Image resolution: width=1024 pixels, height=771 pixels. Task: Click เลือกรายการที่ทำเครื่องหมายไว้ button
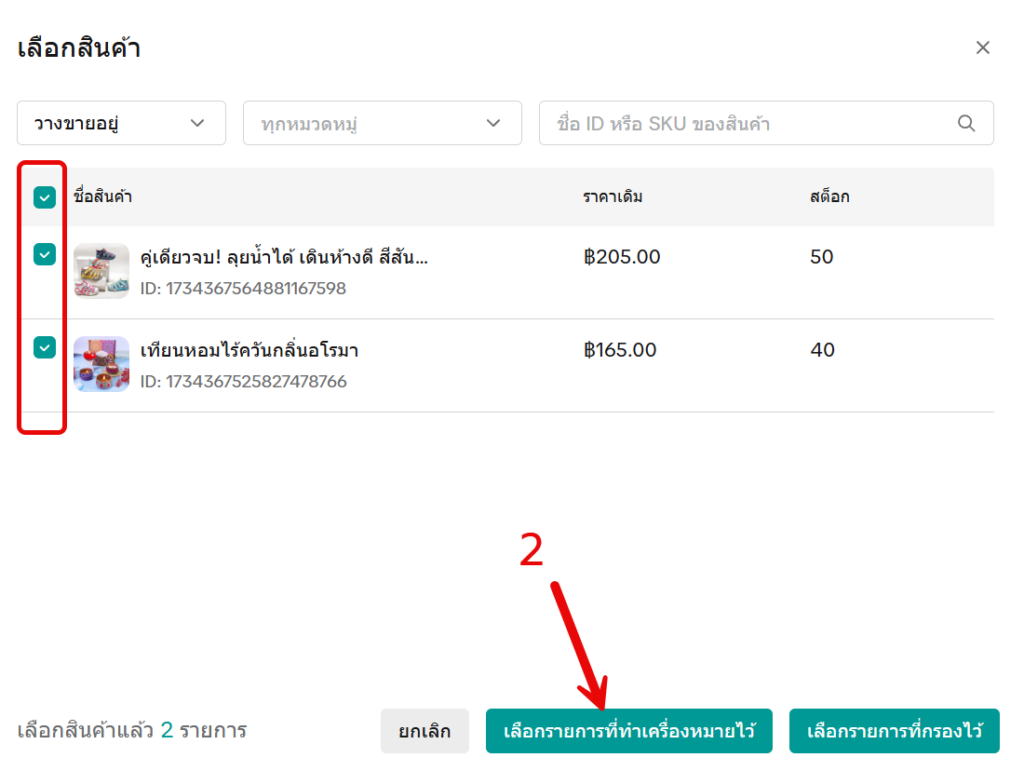629,731
